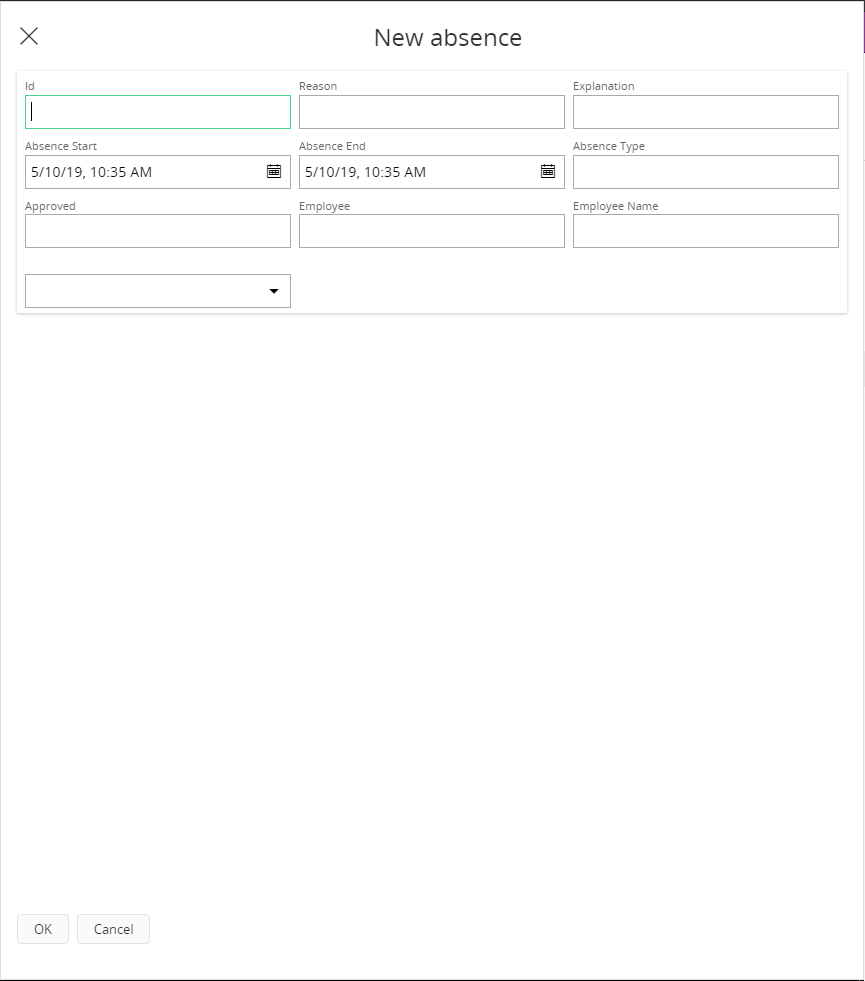Click the Absence Start date text

[x=92, y=172]
